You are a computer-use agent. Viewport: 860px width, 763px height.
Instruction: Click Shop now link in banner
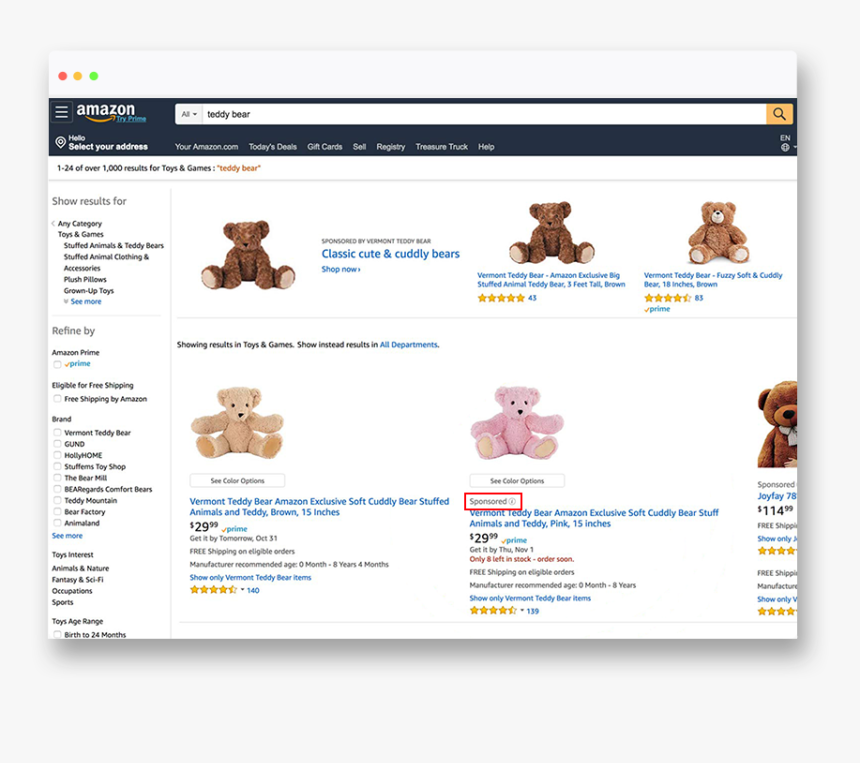point(341,269)
